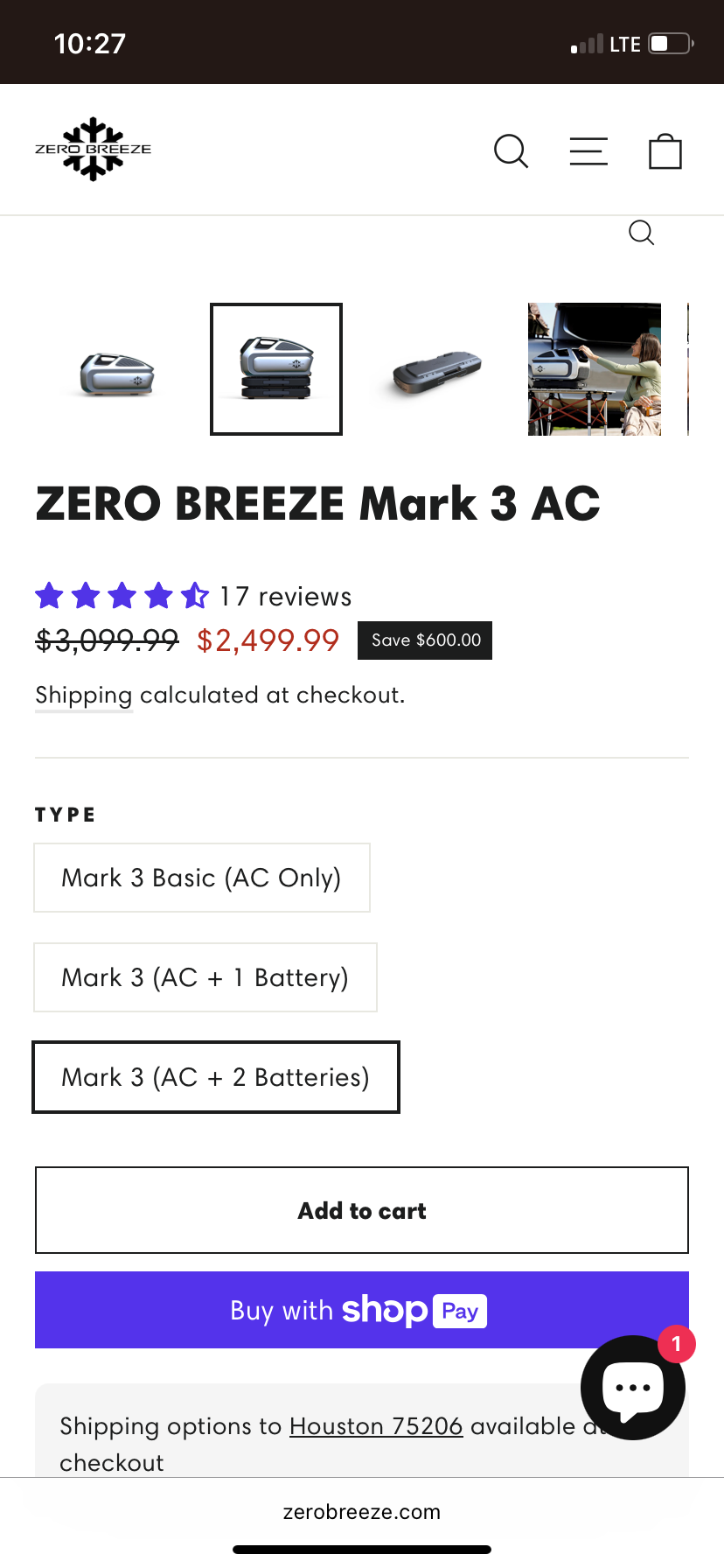The height and width of the screenshot is (1568, 724).
Task: Choose Mark 3 (AC + 2 Batteries)
Action: click(x=215, y=1077)
